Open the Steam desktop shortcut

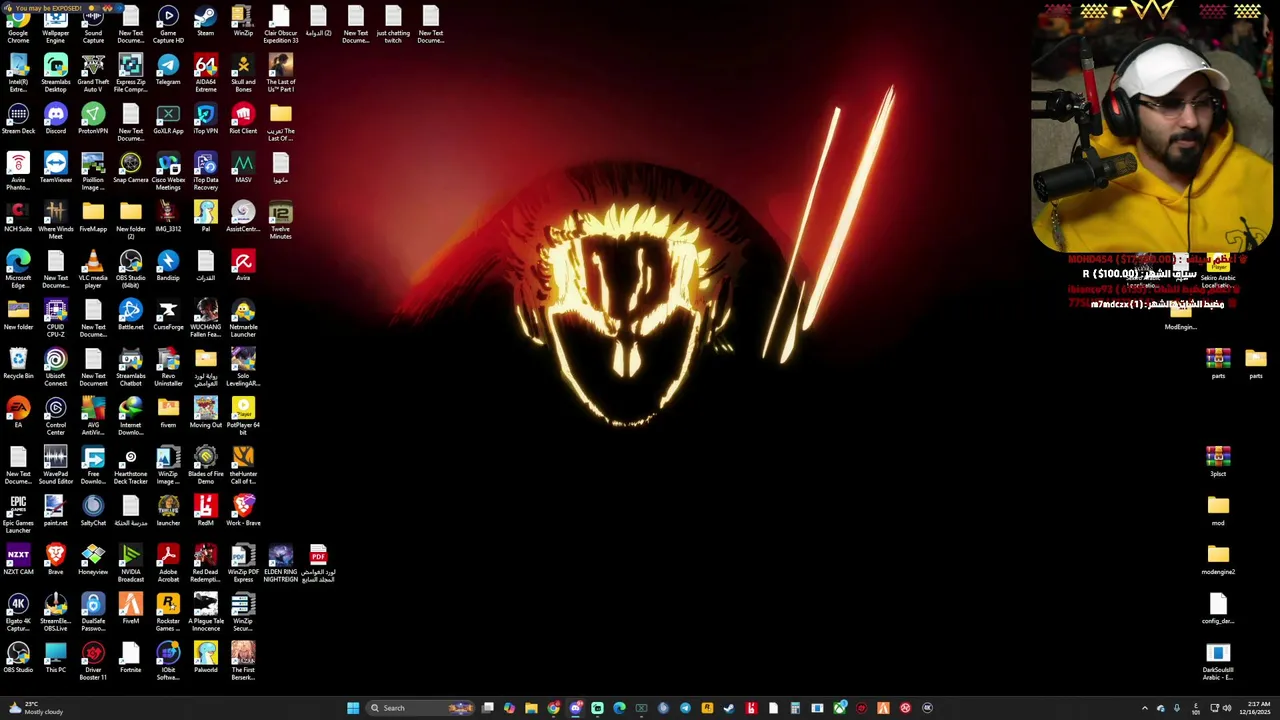205,22
